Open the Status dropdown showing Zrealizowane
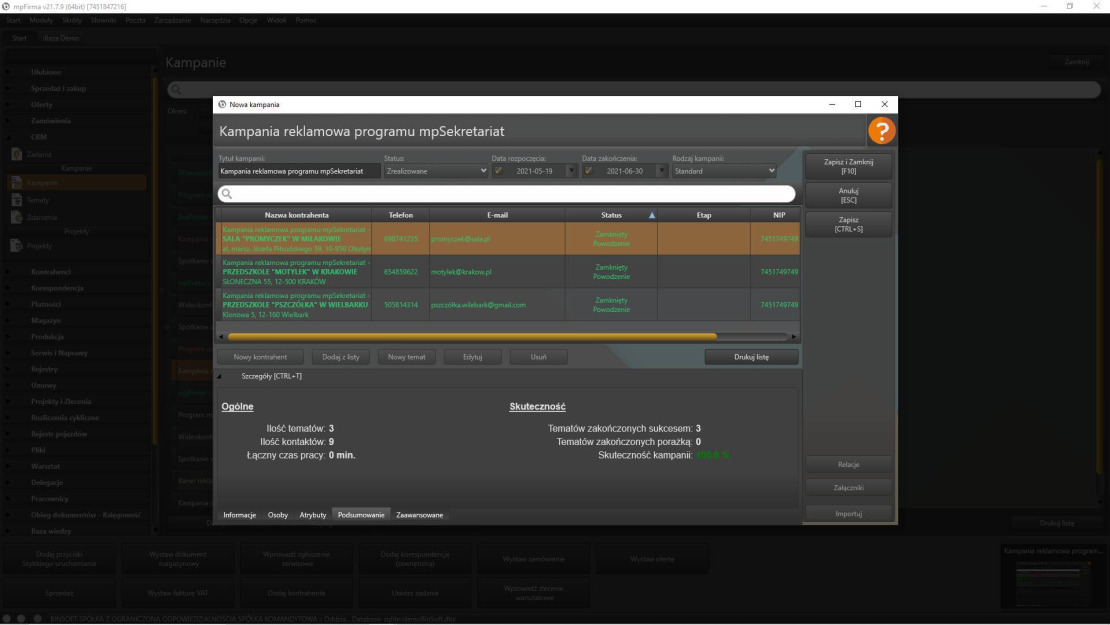Image resolution: width=1110 pixels, height=625 pixels. (436, 171)
